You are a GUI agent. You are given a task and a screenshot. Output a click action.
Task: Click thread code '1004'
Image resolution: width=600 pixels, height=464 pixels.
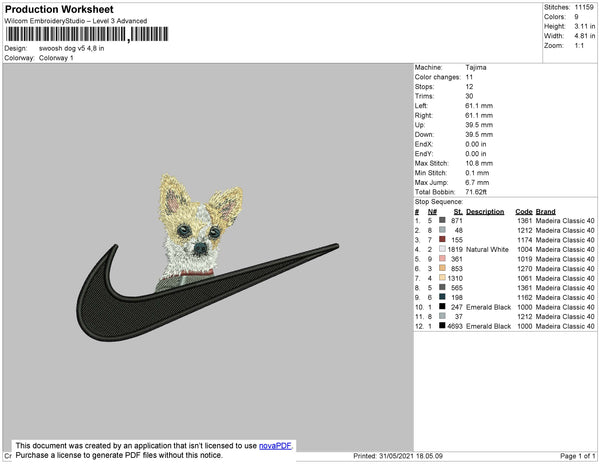525,249
